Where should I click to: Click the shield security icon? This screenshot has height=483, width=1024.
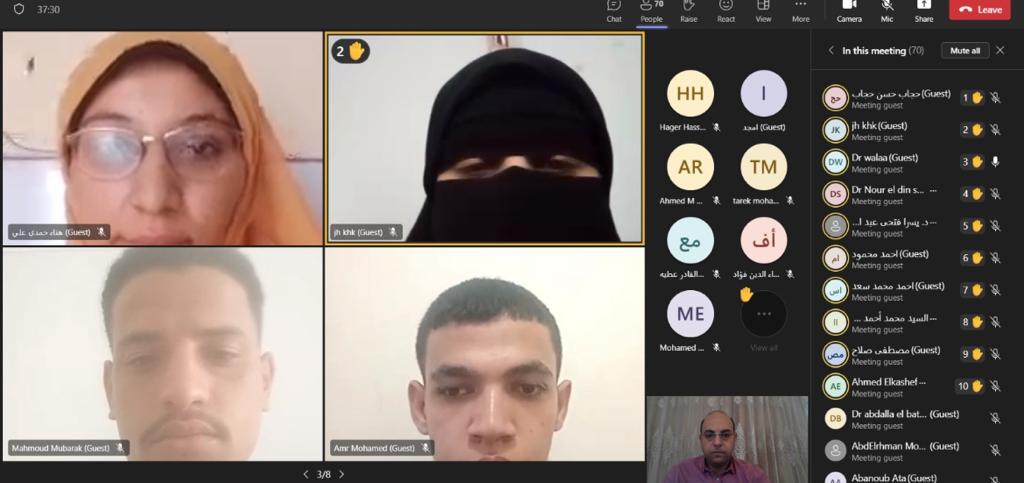[x=18, y=9]
